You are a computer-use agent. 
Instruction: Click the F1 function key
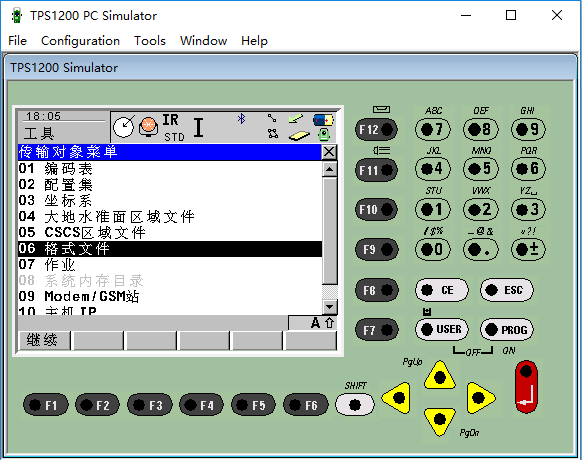pyautogui.click(x=46, y=405)
